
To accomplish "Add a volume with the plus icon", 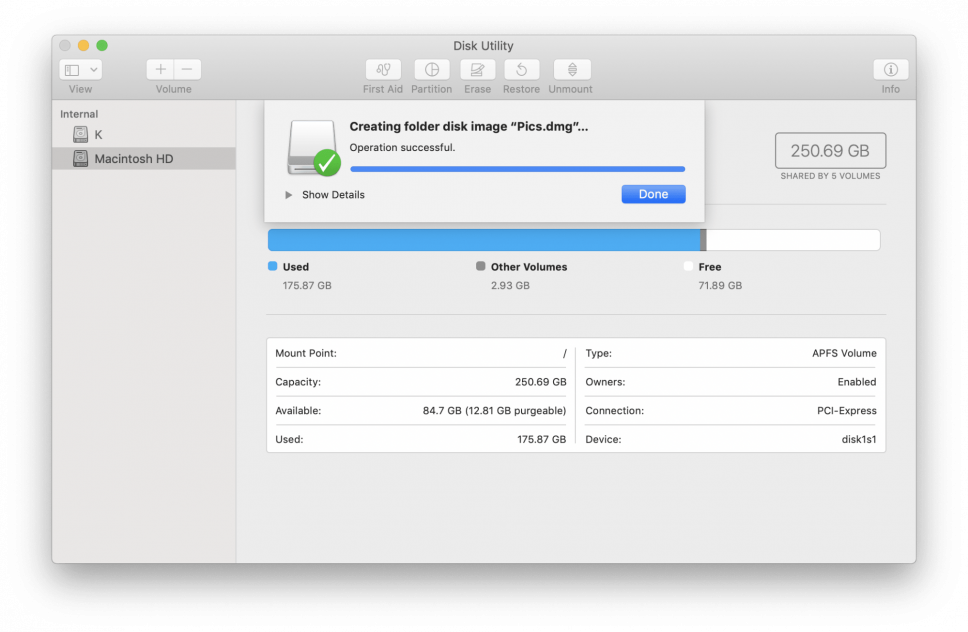I will (159, 69).
